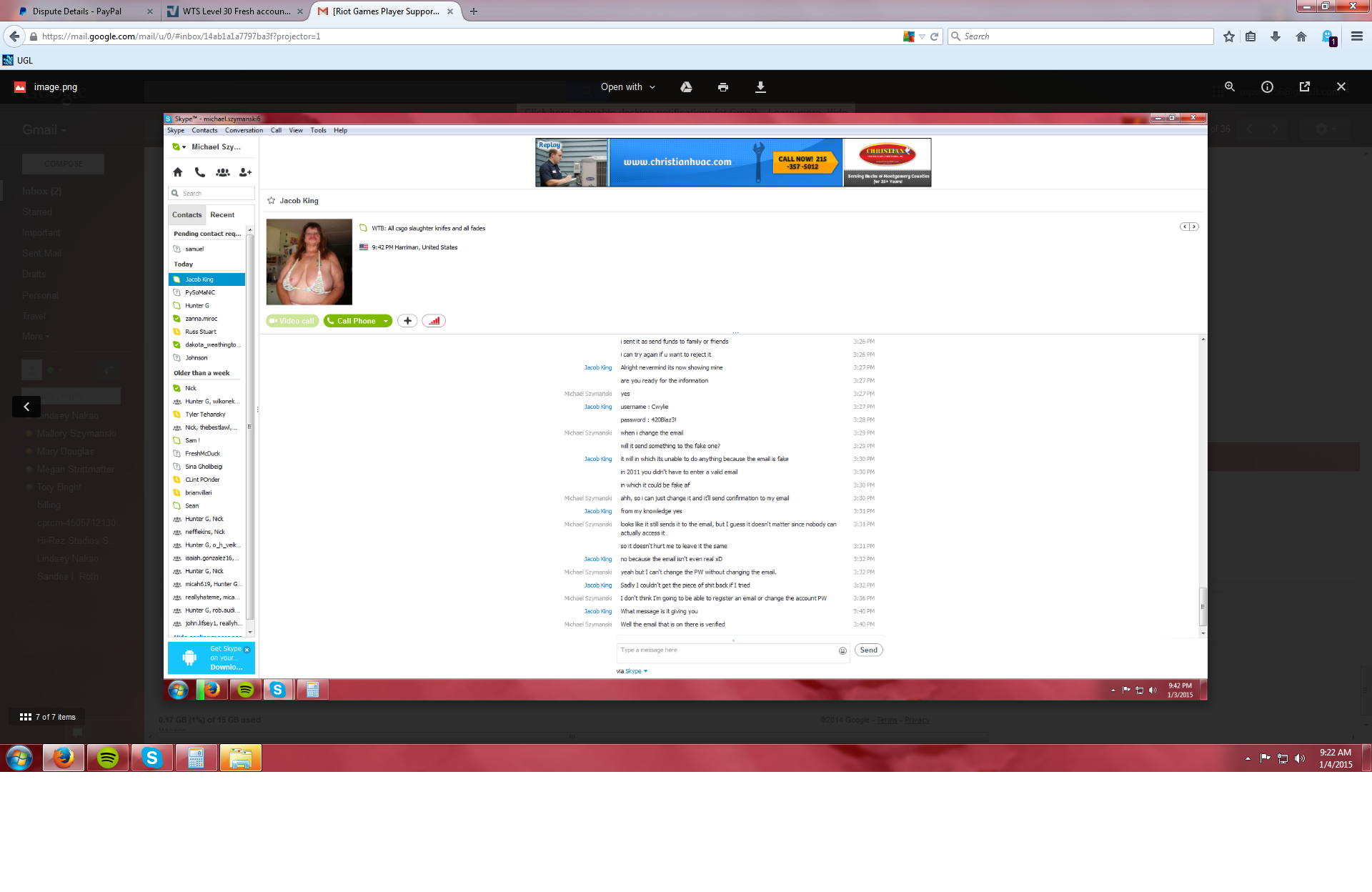Open a new browser tab

pos(474,11)
